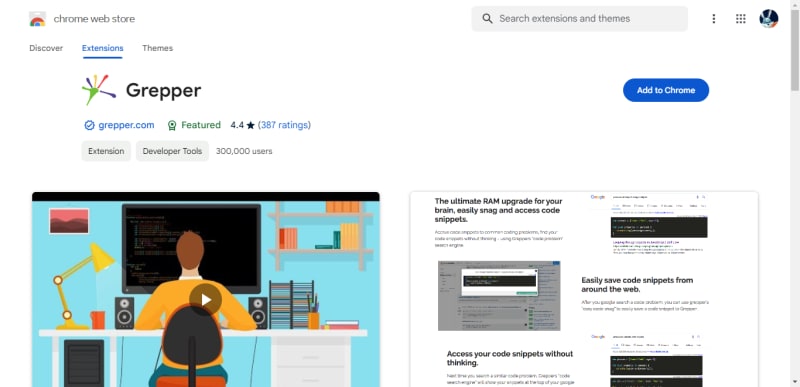Select the Extensions tab

tap(103, 48)
